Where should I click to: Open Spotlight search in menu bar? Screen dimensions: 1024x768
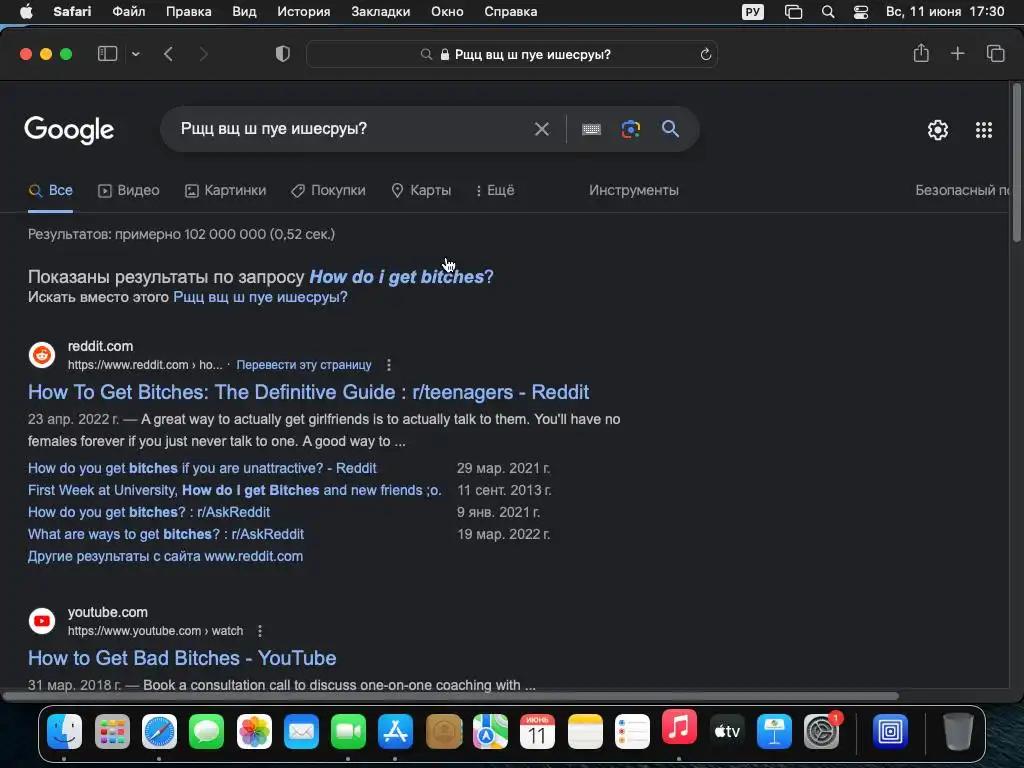point(827,12)
